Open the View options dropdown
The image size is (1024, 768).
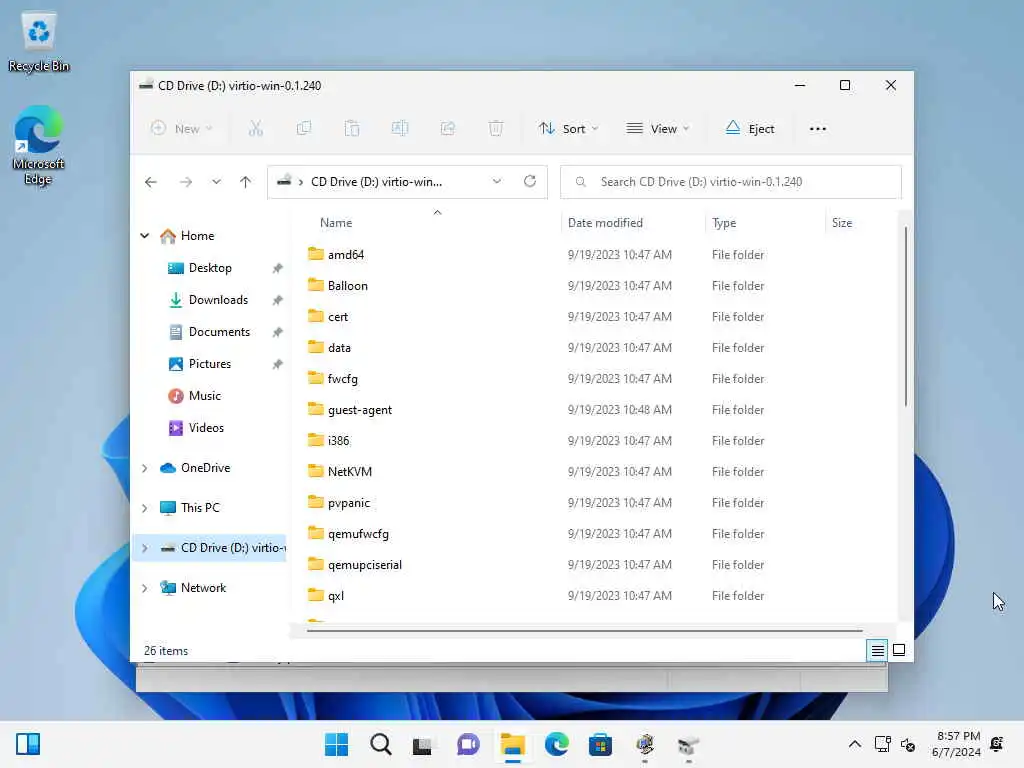pos(658,129)
